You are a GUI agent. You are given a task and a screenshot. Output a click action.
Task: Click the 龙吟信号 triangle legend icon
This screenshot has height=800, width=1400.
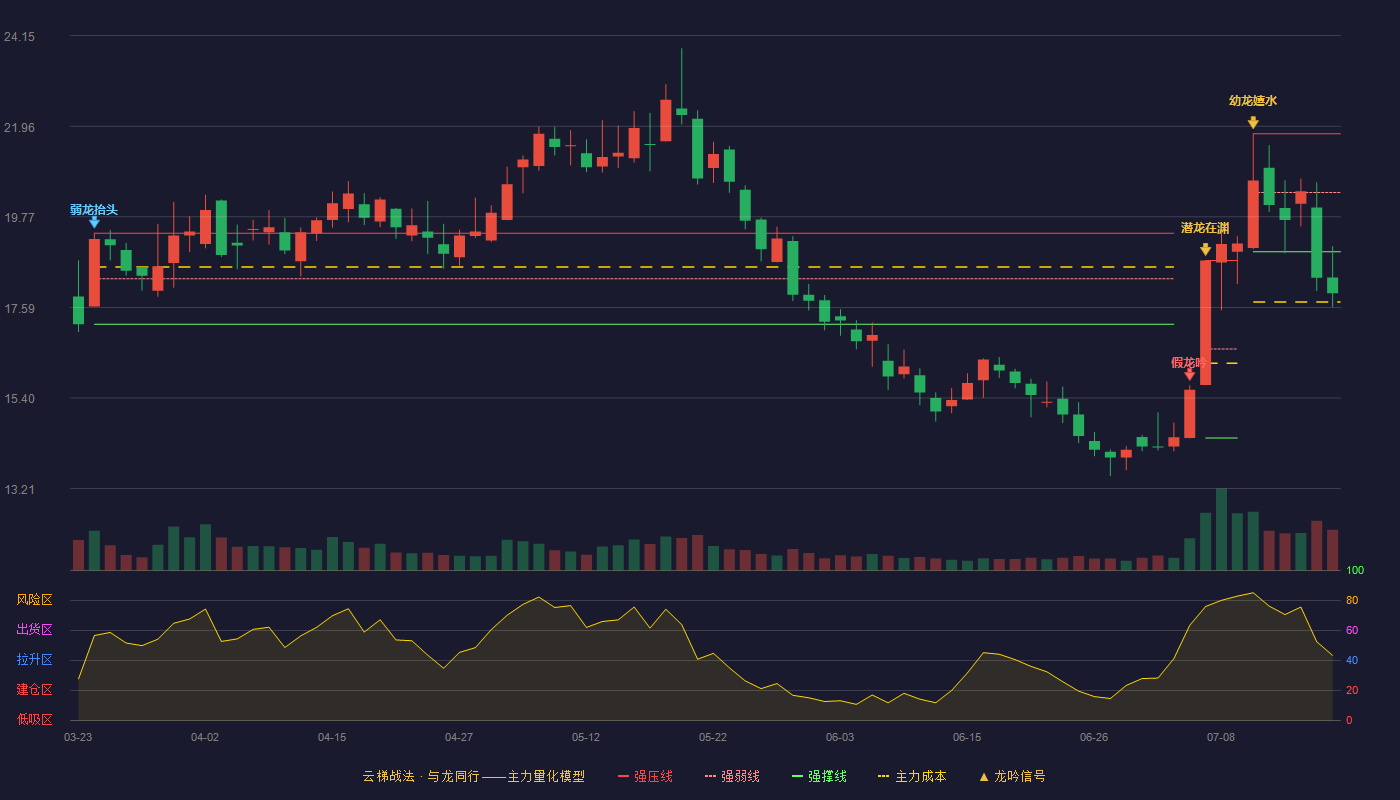coord(984,776)
